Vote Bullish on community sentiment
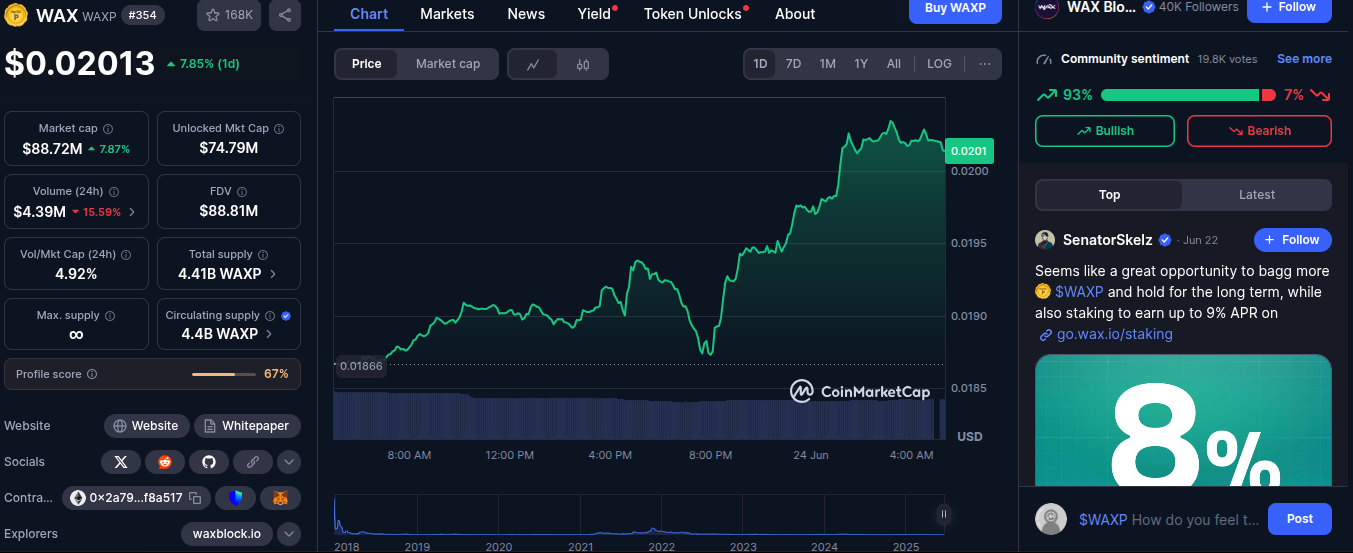The image size is (1353, 553). click(x=1105, y=131)
